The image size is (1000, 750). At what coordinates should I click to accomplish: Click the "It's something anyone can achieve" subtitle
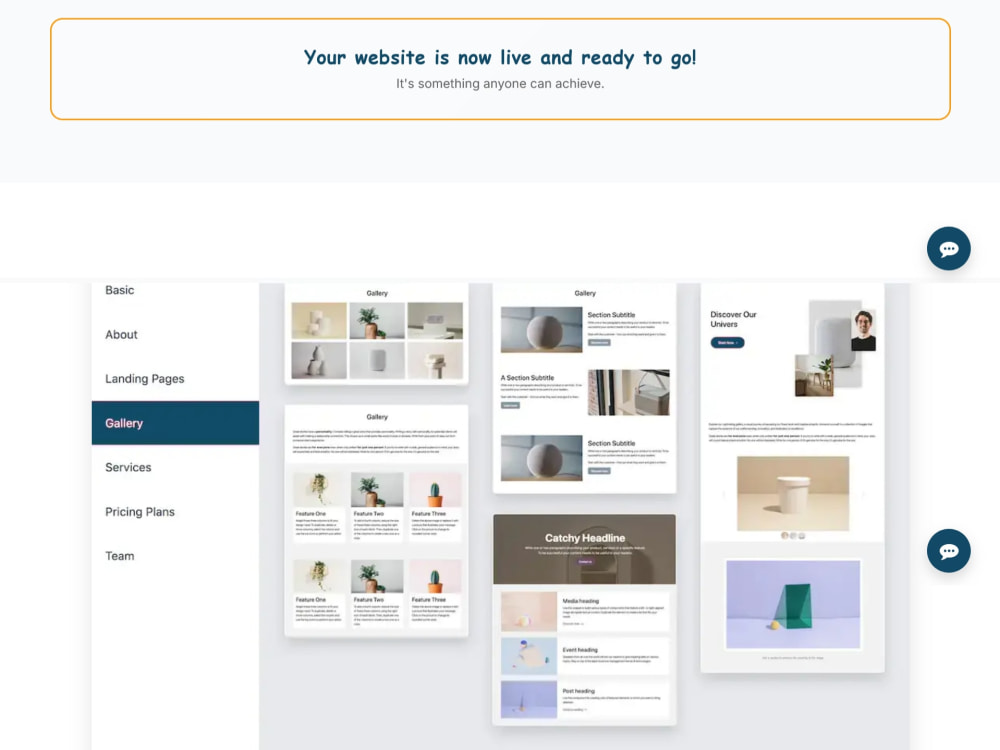coord(500,84)
